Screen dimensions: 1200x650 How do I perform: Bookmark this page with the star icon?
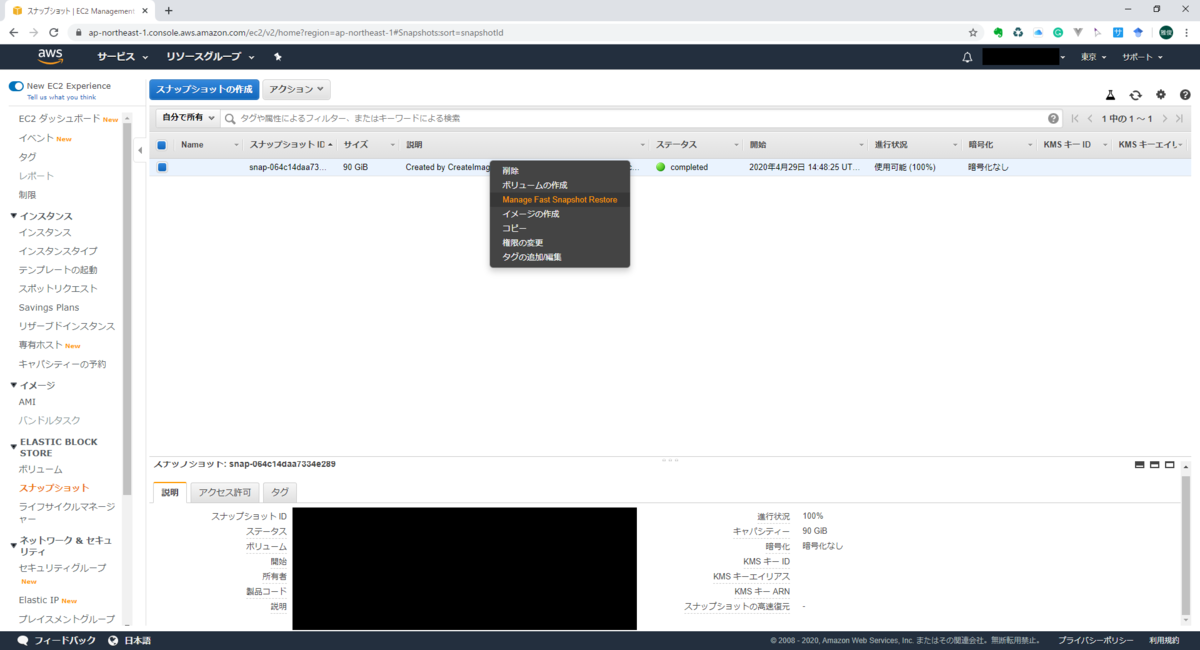[973, 32]
